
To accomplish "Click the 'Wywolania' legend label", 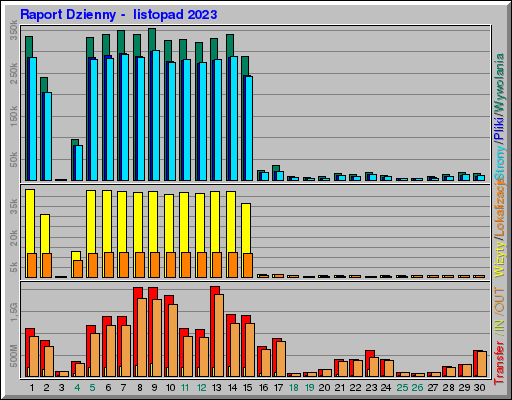I will click(x=499, y=83).
